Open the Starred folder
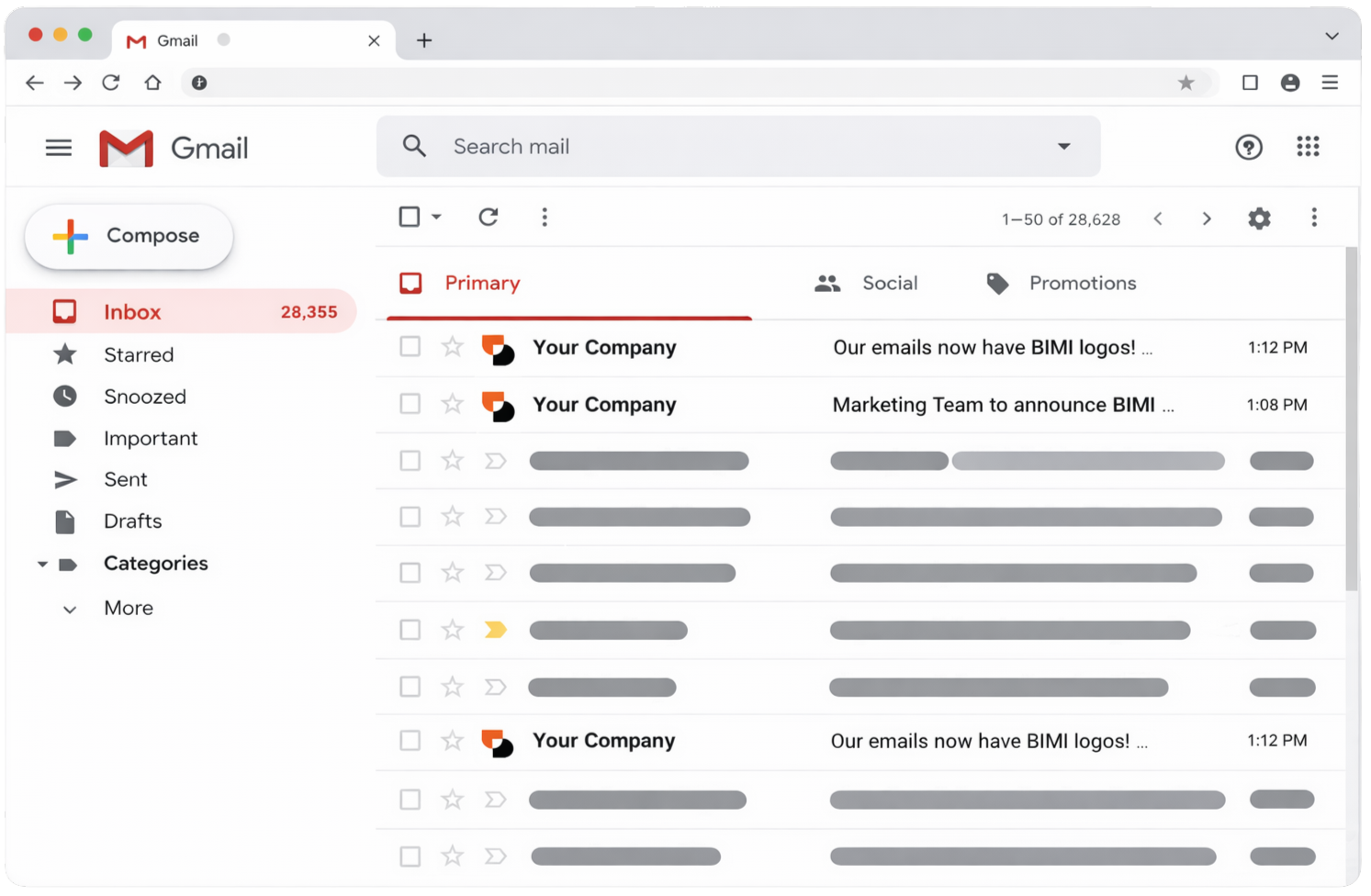This screenshot has height=896, width=1371. 138,354
